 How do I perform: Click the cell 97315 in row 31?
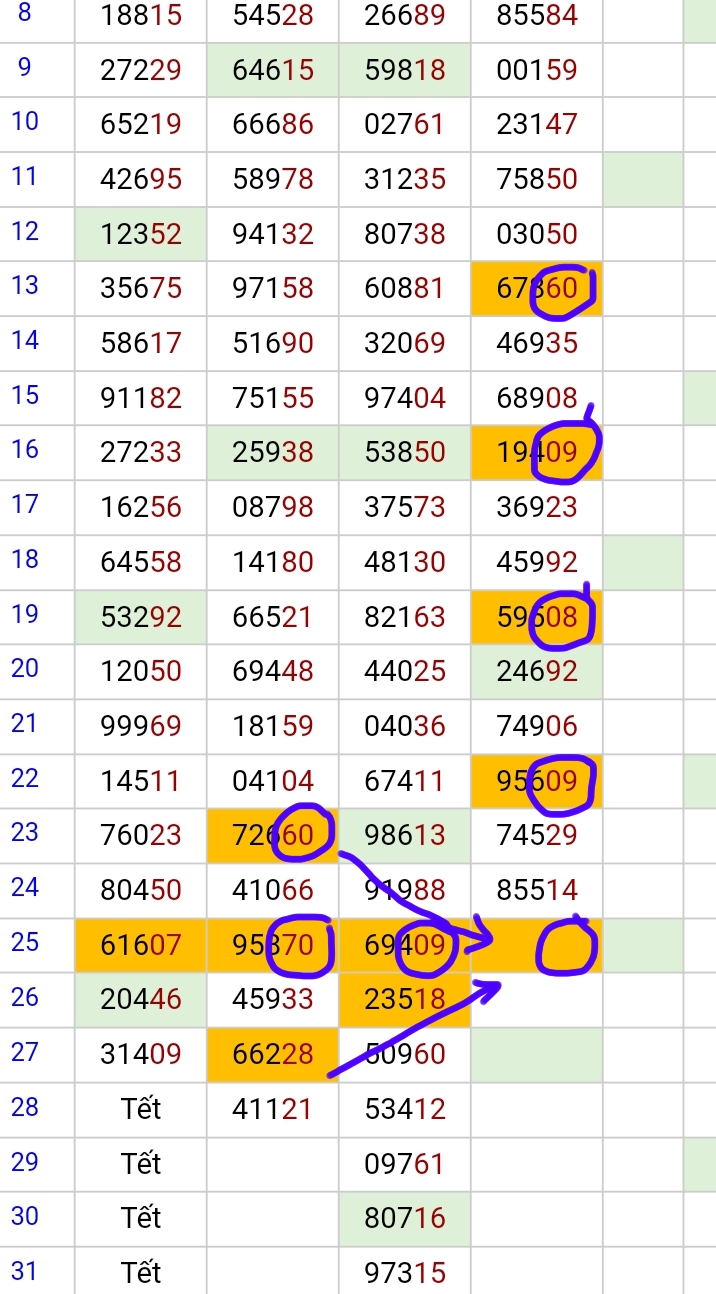point(405,1272)
